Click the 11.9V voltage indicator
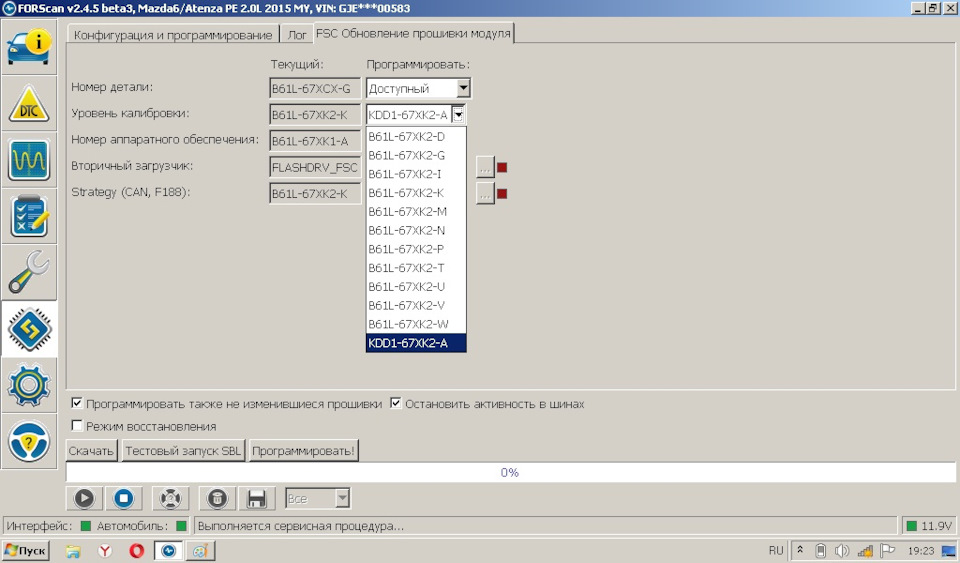The image size is (960, 563). [929, 526]
